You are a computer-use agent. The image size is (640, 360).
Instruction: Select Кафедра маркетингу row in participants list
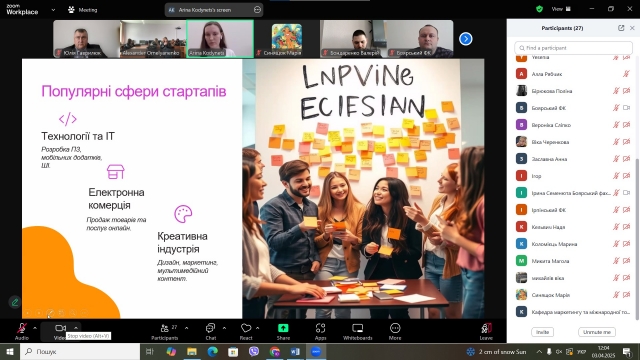tap(571, 312)
